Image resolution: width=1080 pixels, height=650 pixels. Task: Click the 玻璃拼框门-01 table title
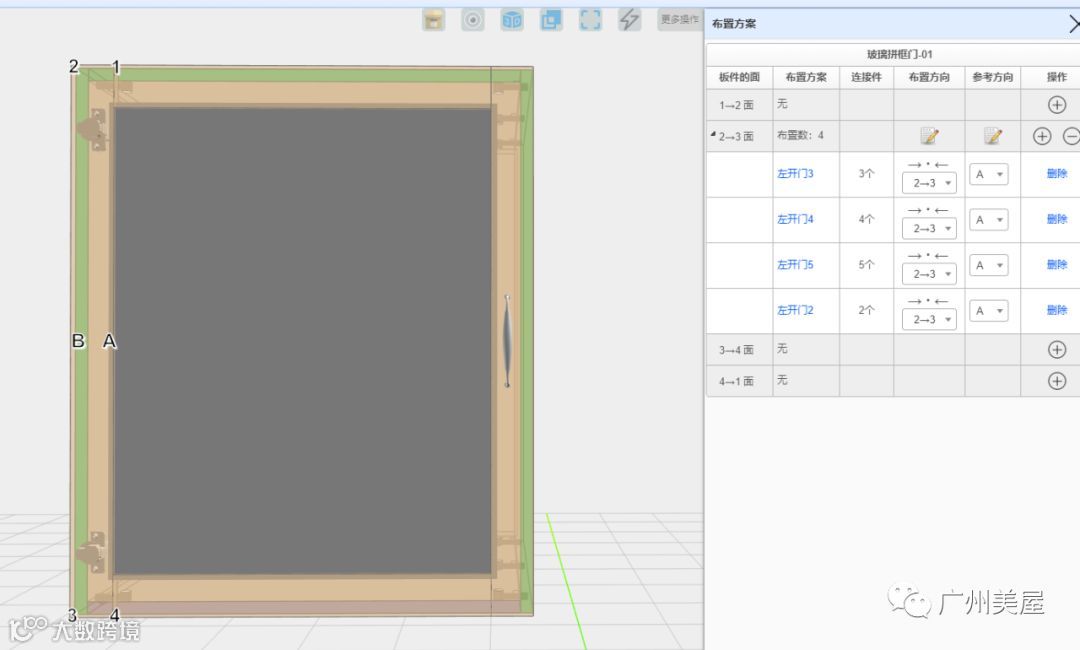click(x=899, y=54)
